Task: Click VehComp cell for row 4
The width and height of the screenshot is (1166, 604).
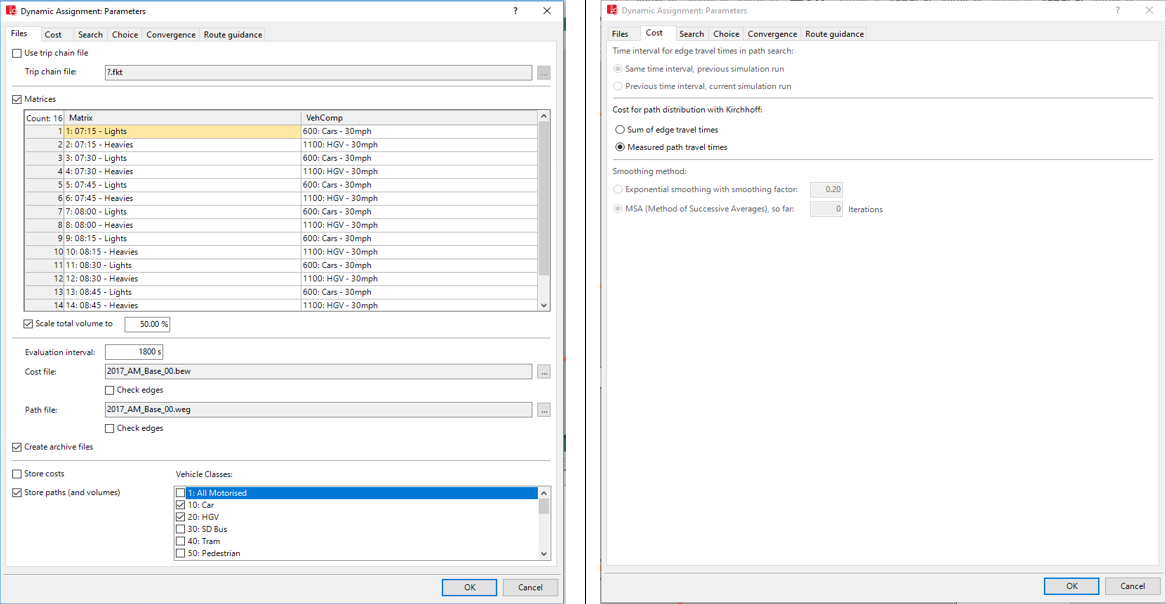Action: coord(419,171)
